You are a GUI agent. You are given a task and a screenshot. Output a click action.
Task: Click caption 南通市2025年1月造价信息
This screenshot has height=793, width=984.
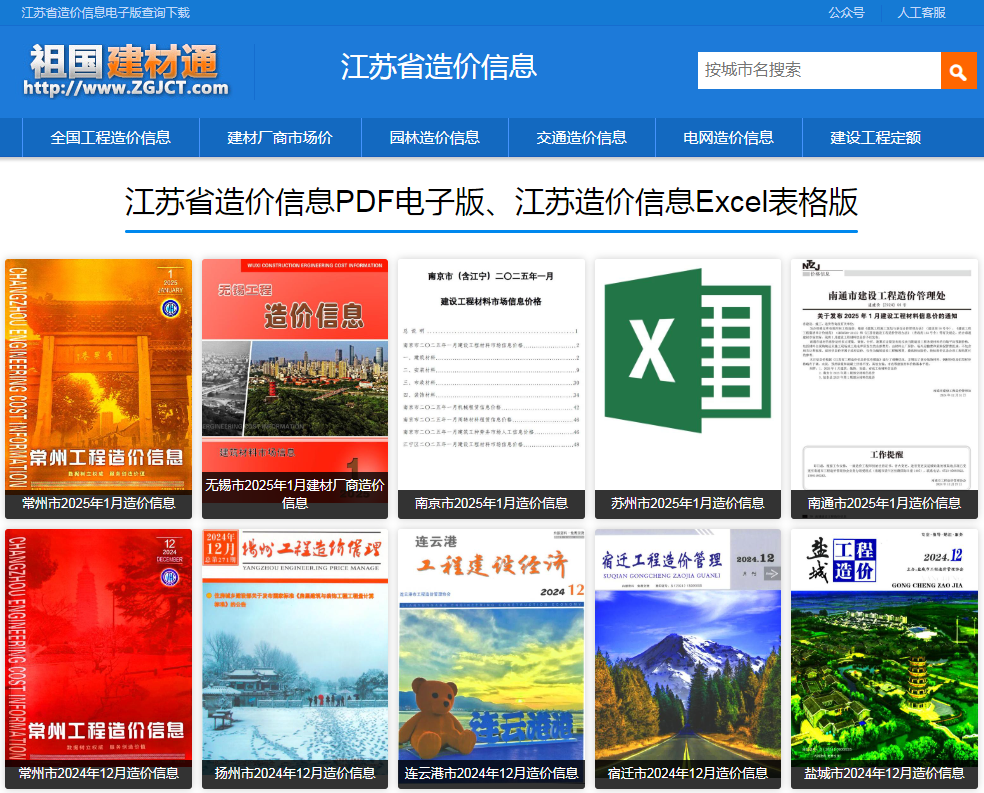(884, 503)
